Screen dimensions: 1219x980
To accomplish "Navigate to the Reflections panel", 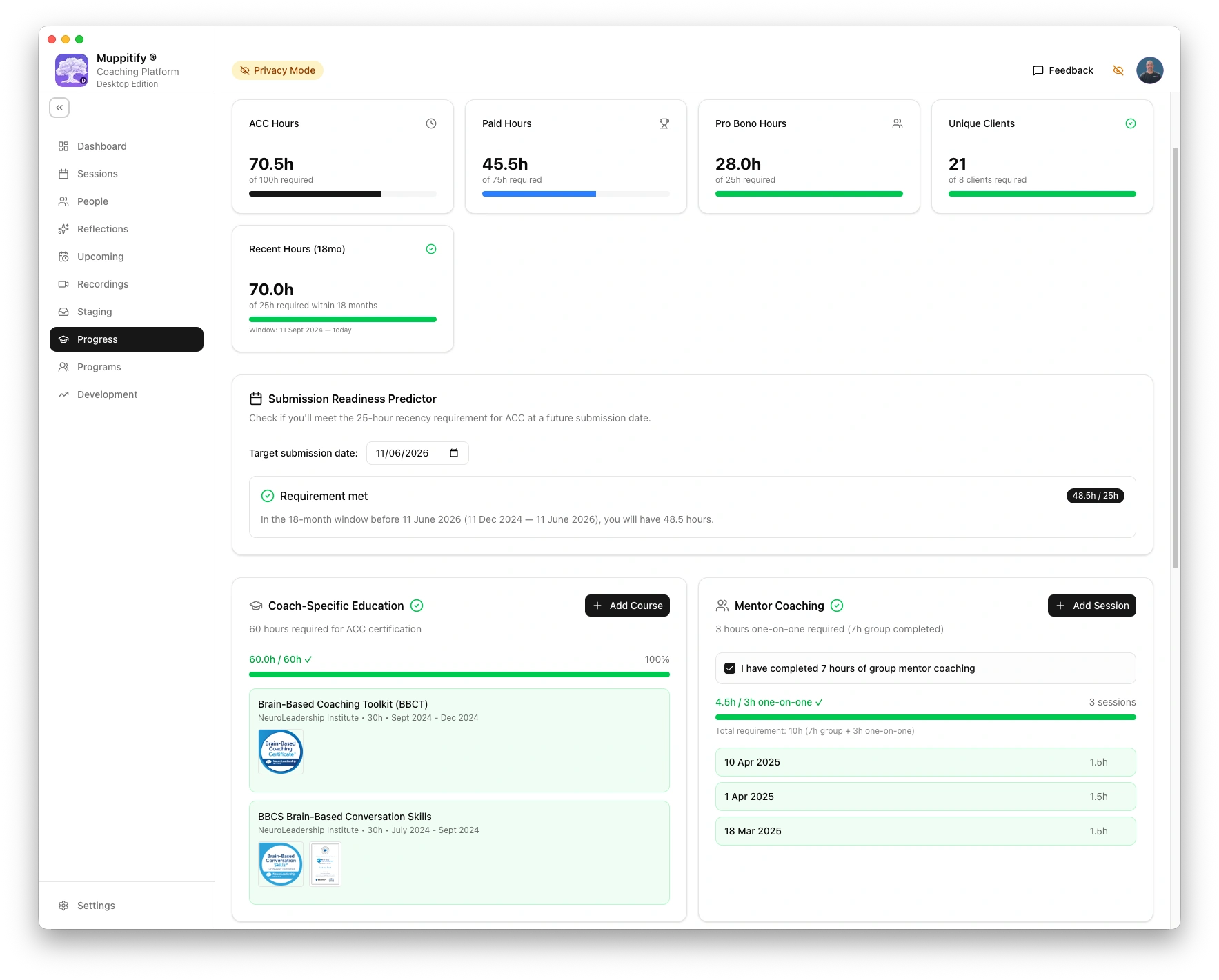I will 102,229.
